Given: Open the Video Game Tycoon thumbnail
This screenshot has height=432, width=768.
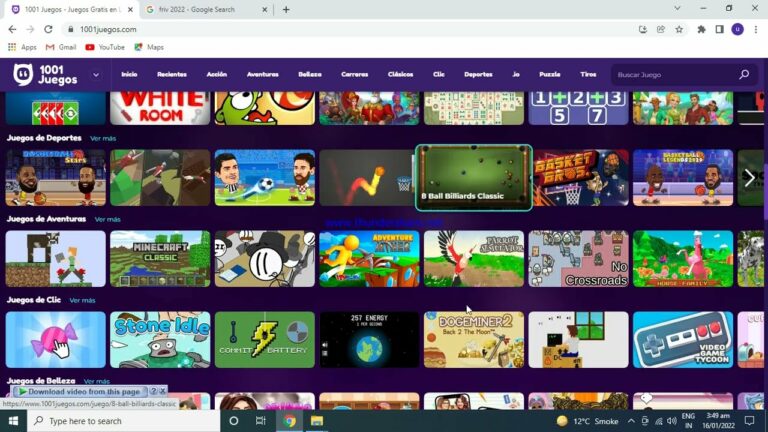Looking at the screenshot, I should pyautogui.click(x=683, y=339).
